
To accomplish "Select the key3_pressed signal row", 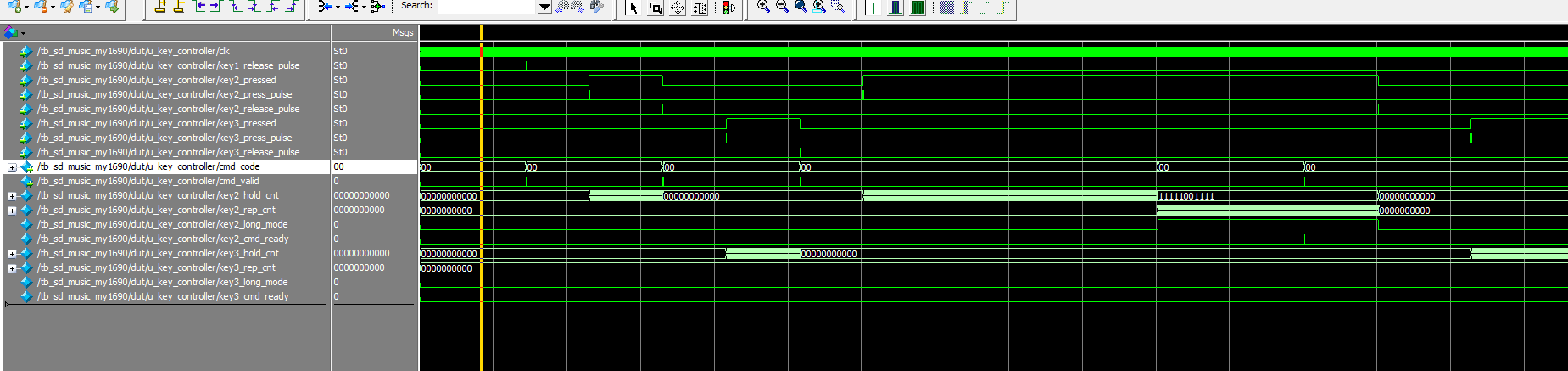I will click(x=156, y=123).
